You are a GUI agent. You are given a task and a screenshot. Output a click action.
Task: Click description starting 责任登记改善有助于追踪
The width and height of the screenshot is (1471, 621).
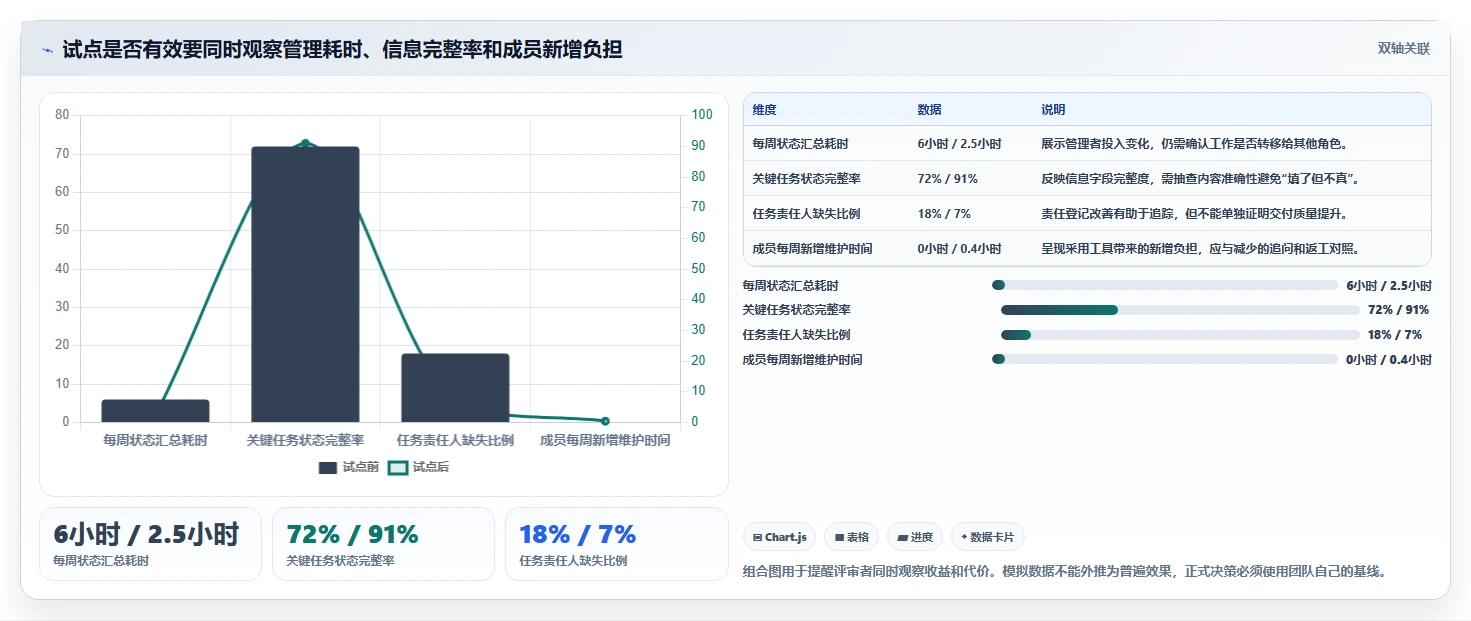(x=1194, y=214)
